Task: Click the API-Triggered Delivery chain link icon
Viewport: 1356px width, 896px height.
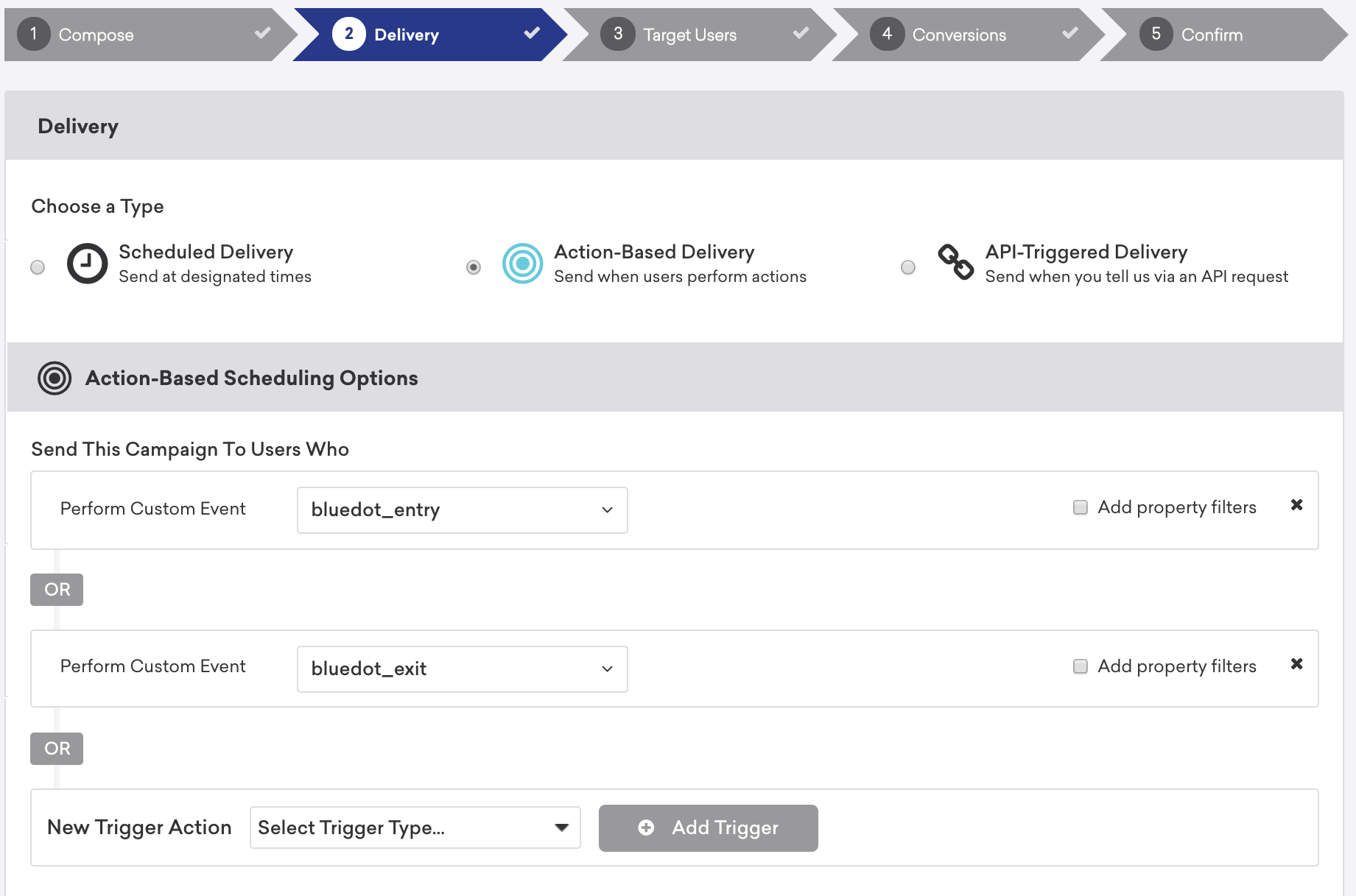Action: pyautogui.click(x=955, y=263)
